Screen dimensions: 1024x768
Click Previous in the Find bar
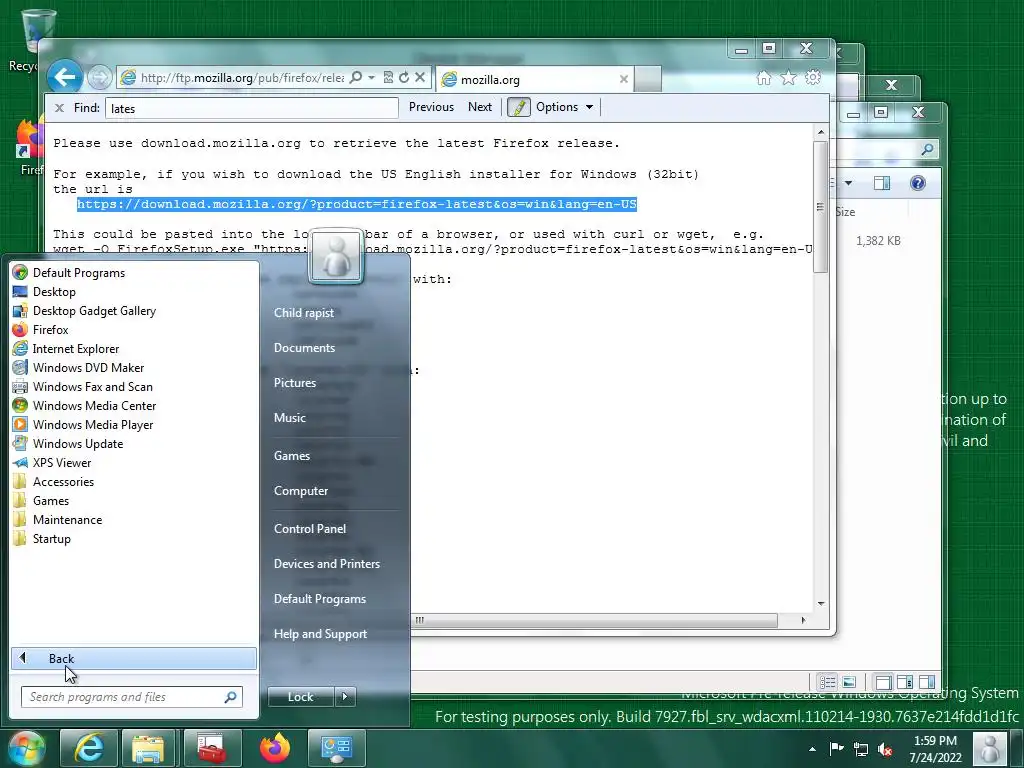431,107
